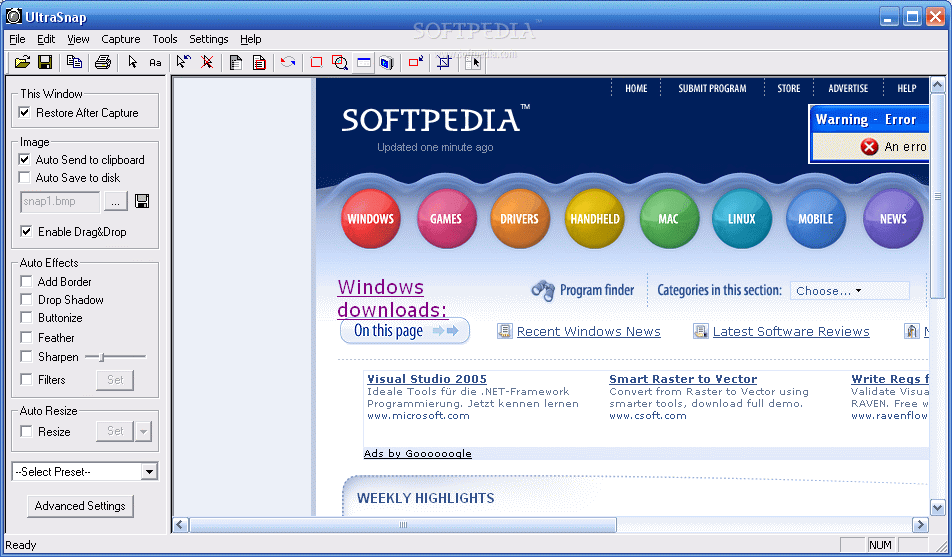Select the Aa text tool
Image resolution: width=952 pixels, height=557 pixels.
coord(155,62)
